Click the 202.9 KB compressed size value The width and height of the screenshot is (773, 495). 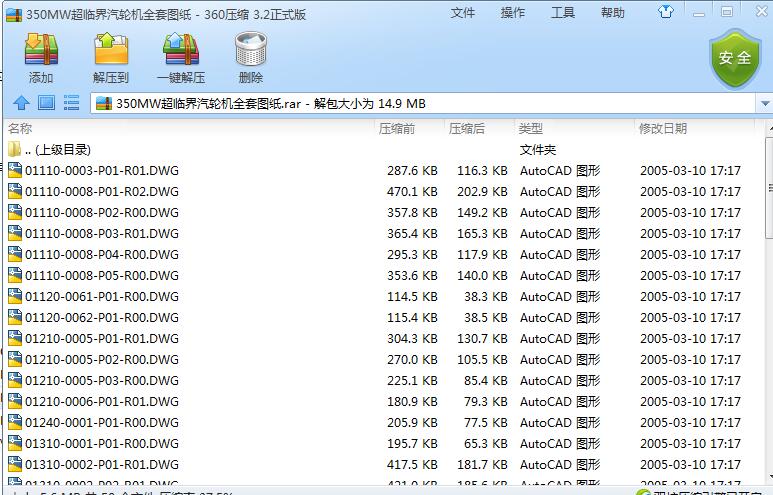click(482, 191)
